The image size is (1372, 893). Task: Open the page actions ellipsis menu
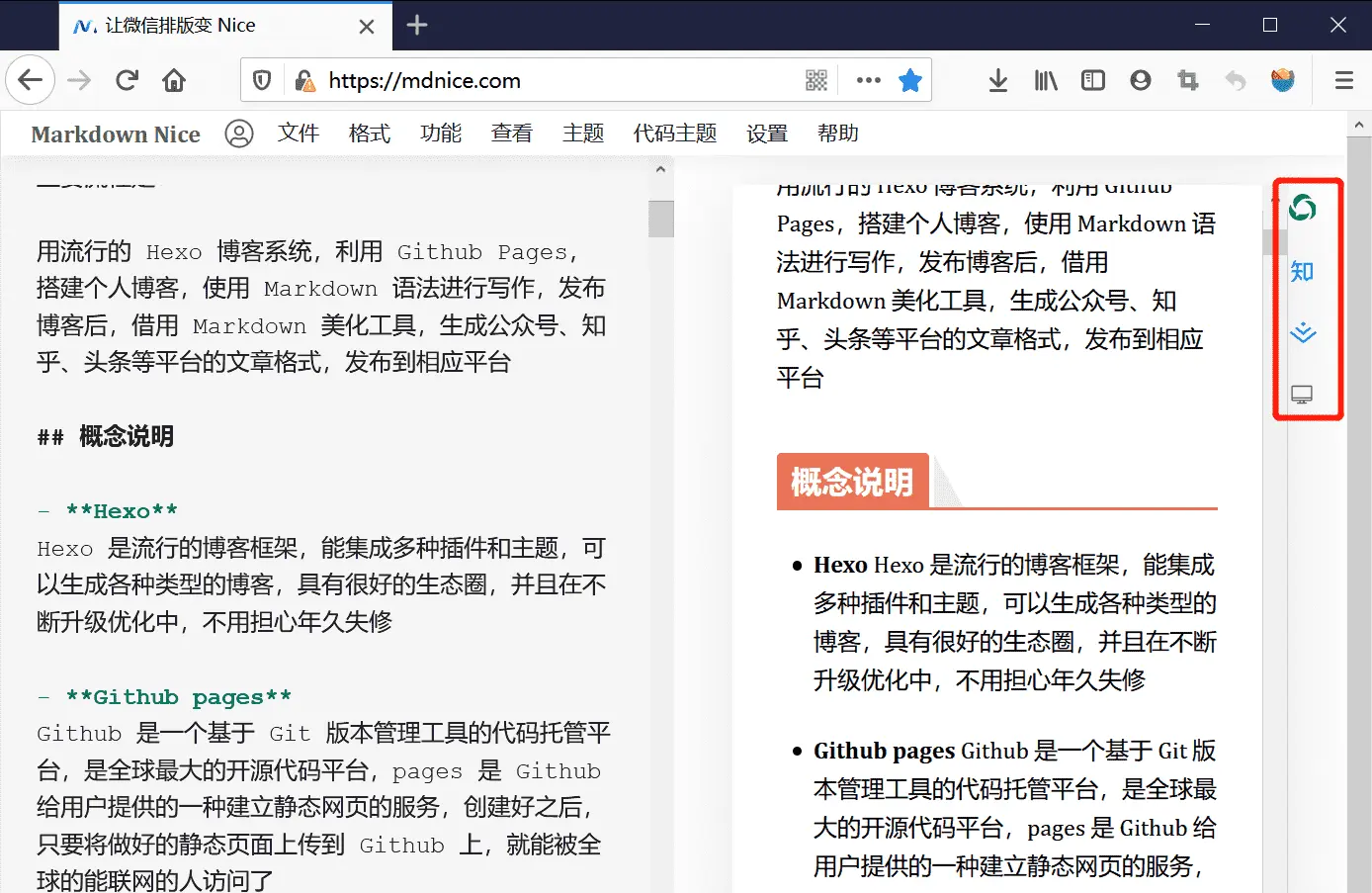(x=867, y=80)
